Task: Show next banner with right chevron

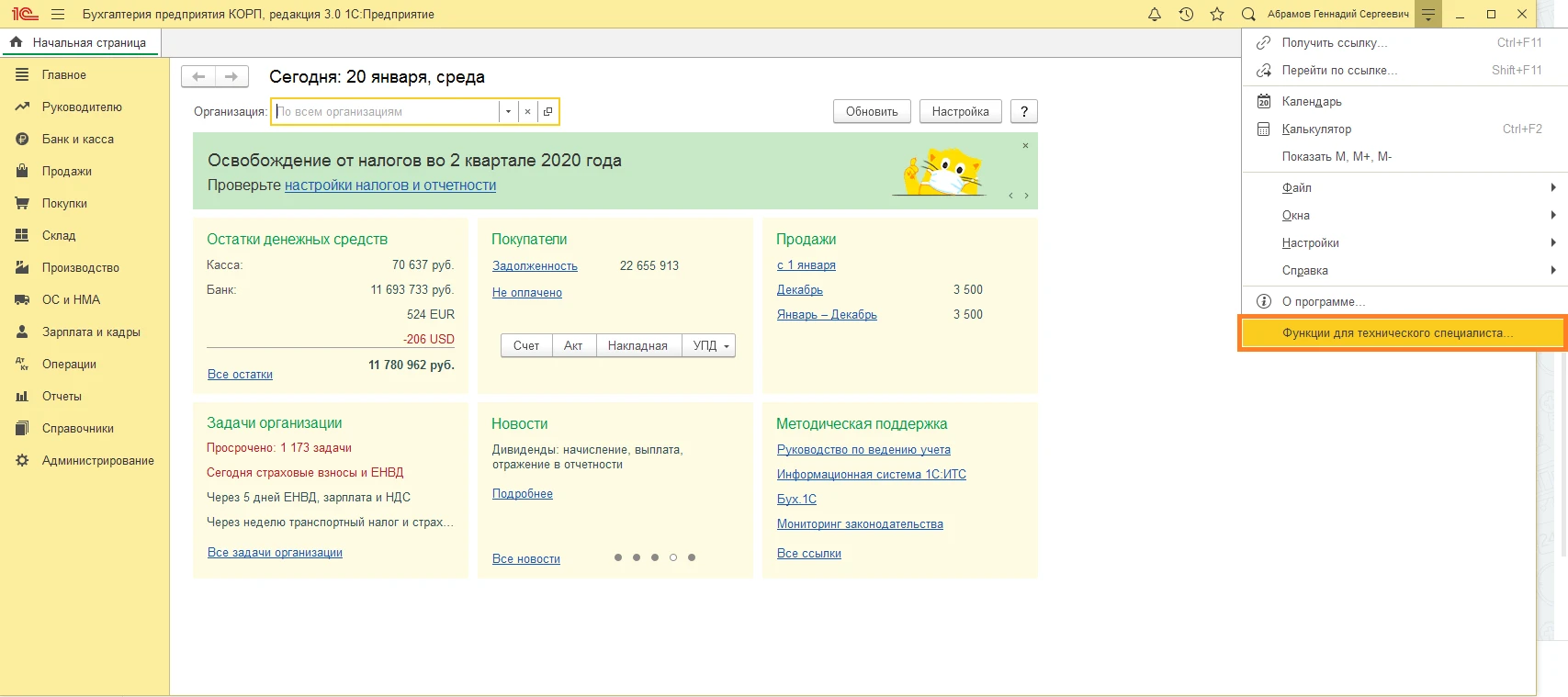Action: 1026,196
